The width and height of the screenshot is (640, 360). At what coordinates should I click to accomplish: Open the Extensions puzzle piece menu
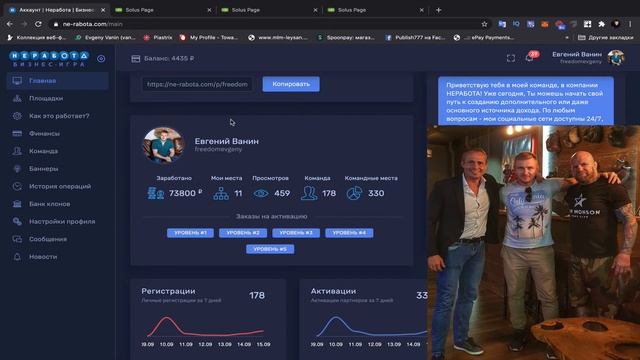pos(602,24)
